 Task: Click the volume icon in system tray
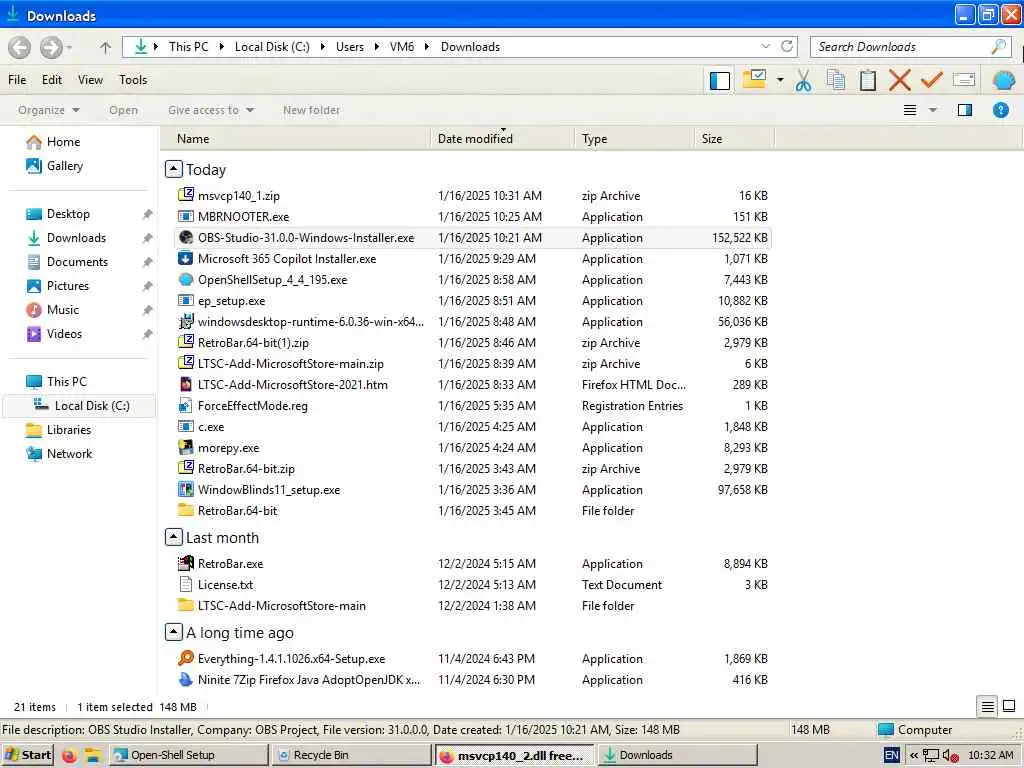coord(952,756)
